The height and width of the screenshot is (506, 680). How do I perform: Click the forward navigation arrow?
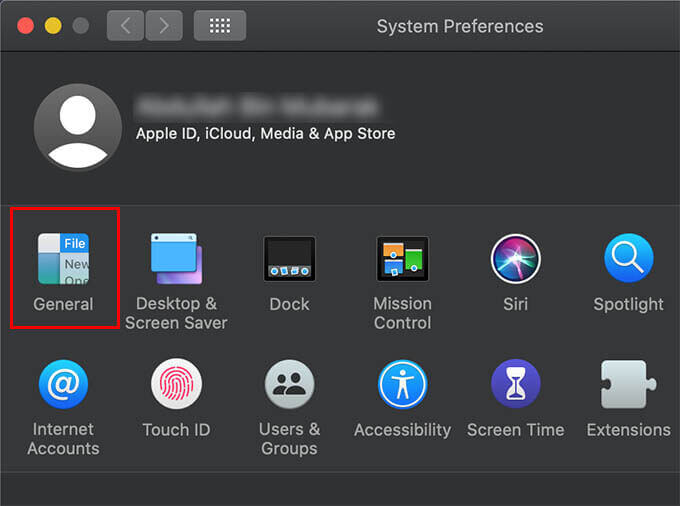click(164, 26)
